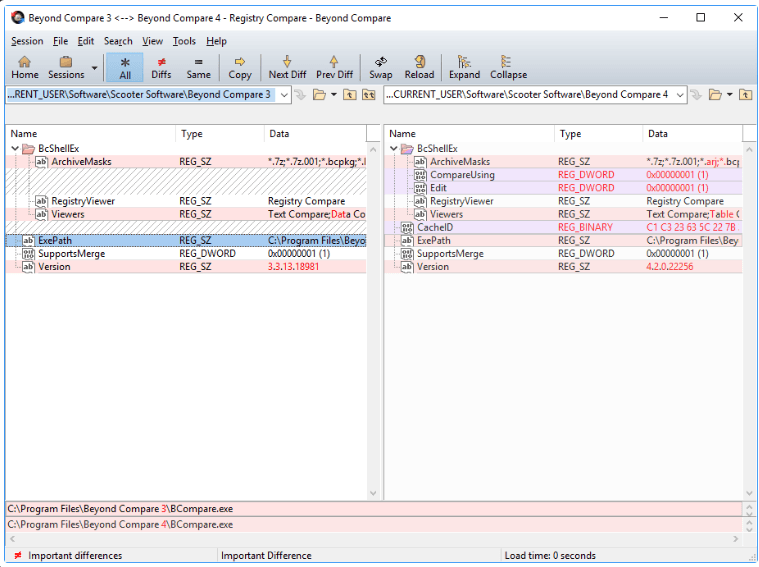Image resolution: width=759 pixels, height=567 pixels.
Task: Swap the two compare sides
Action: point(380,67)
